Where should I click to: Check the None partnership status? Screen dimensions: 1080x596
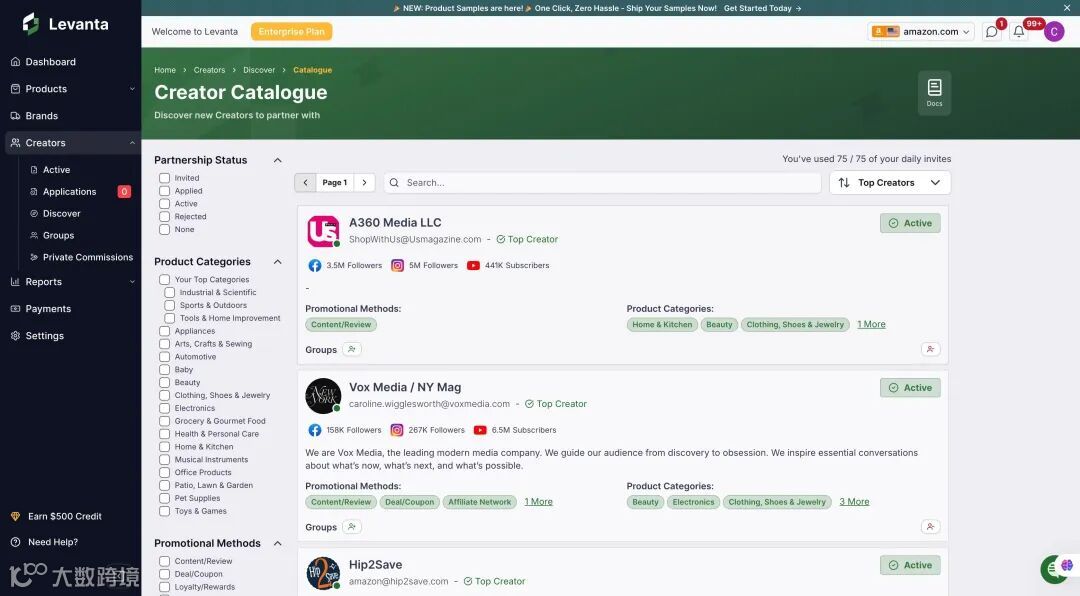165,229
